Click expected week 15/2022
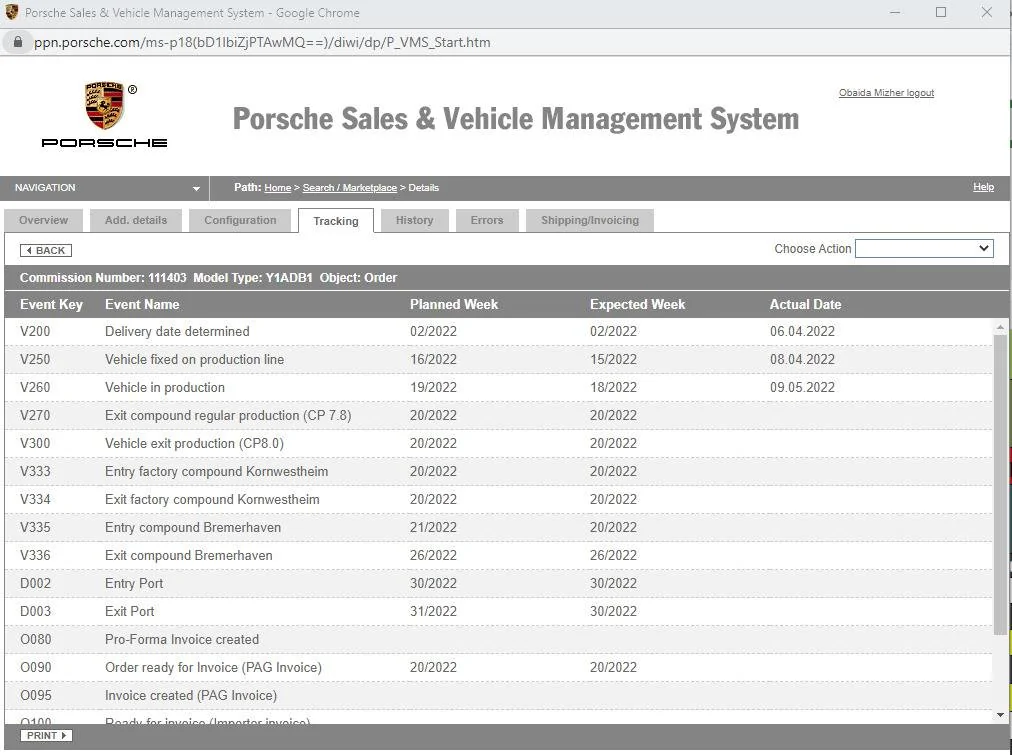The height and width of the screenshot is (755, 1012). (x=613, y=359)
